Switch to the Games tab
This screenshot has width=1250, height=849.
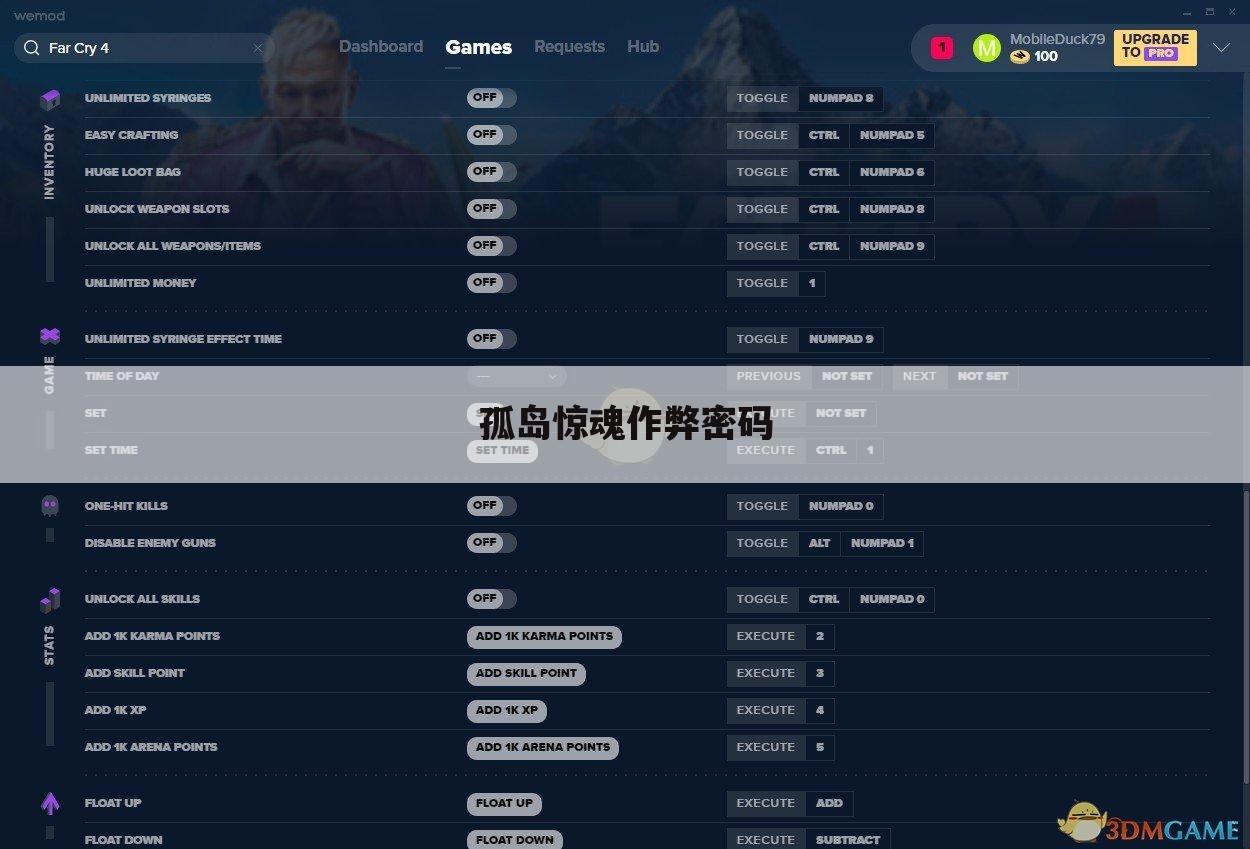479,47
